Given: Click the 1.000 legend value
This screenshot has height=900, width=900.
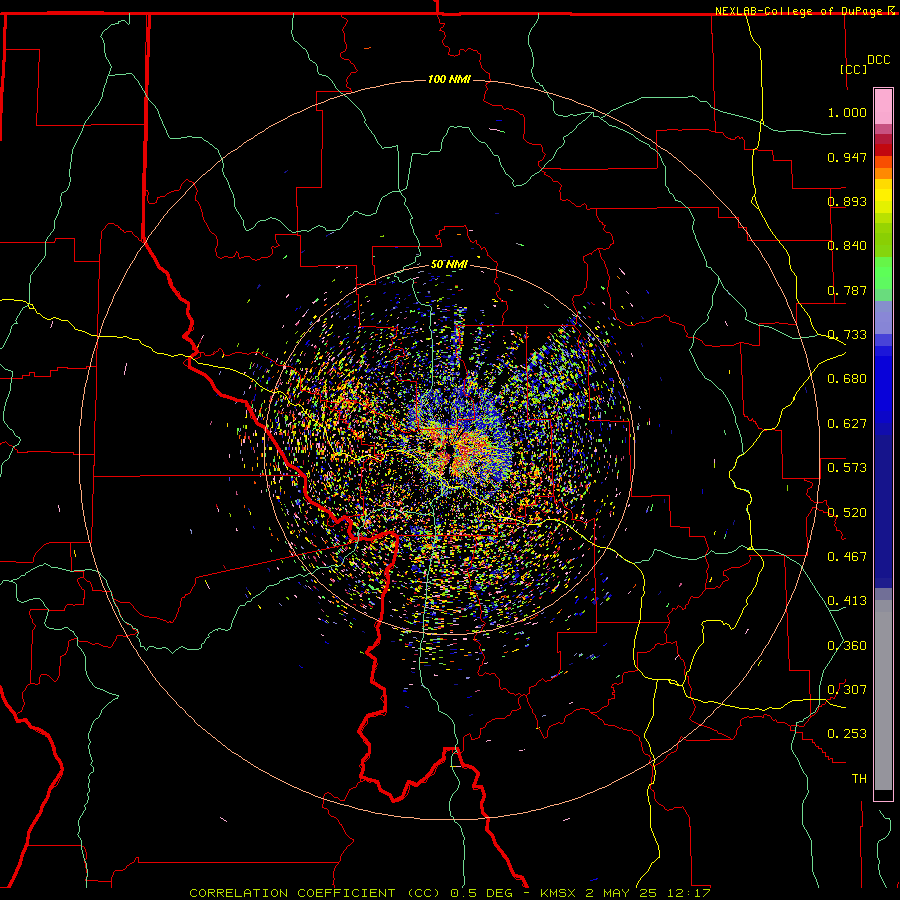Looking at the screenshot, I should 847,112.
